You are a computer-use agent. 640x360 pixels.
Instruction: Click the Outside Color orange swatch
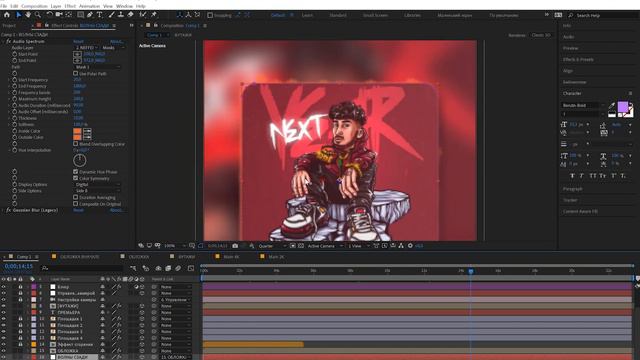[x=77, y=138]
